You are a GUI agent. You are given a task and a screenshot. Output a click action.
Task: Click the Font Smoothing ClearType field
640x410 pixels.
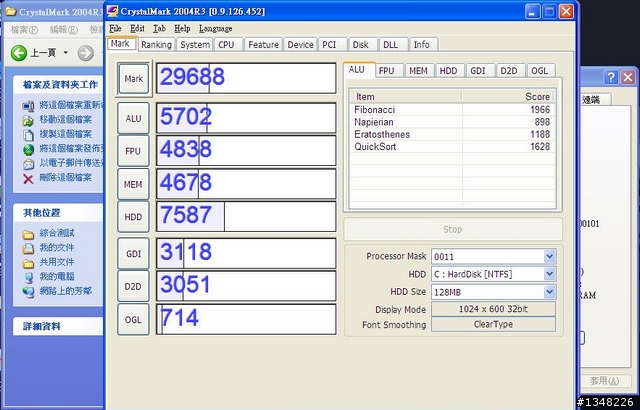[x=493, y=324]
